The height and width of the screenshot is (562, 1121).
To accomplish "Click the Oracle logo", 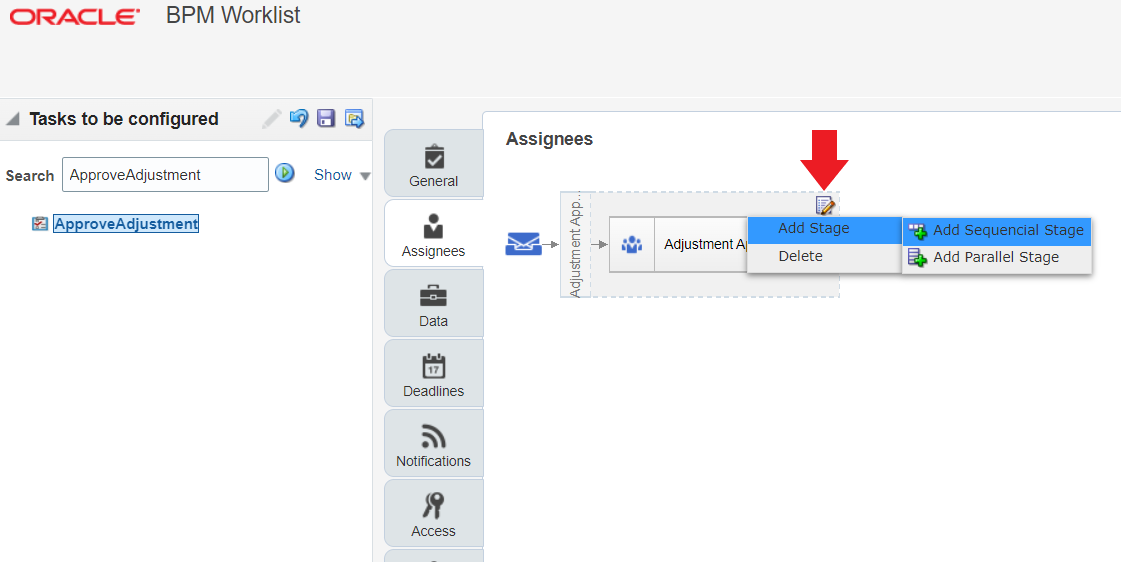I will 74,17.
